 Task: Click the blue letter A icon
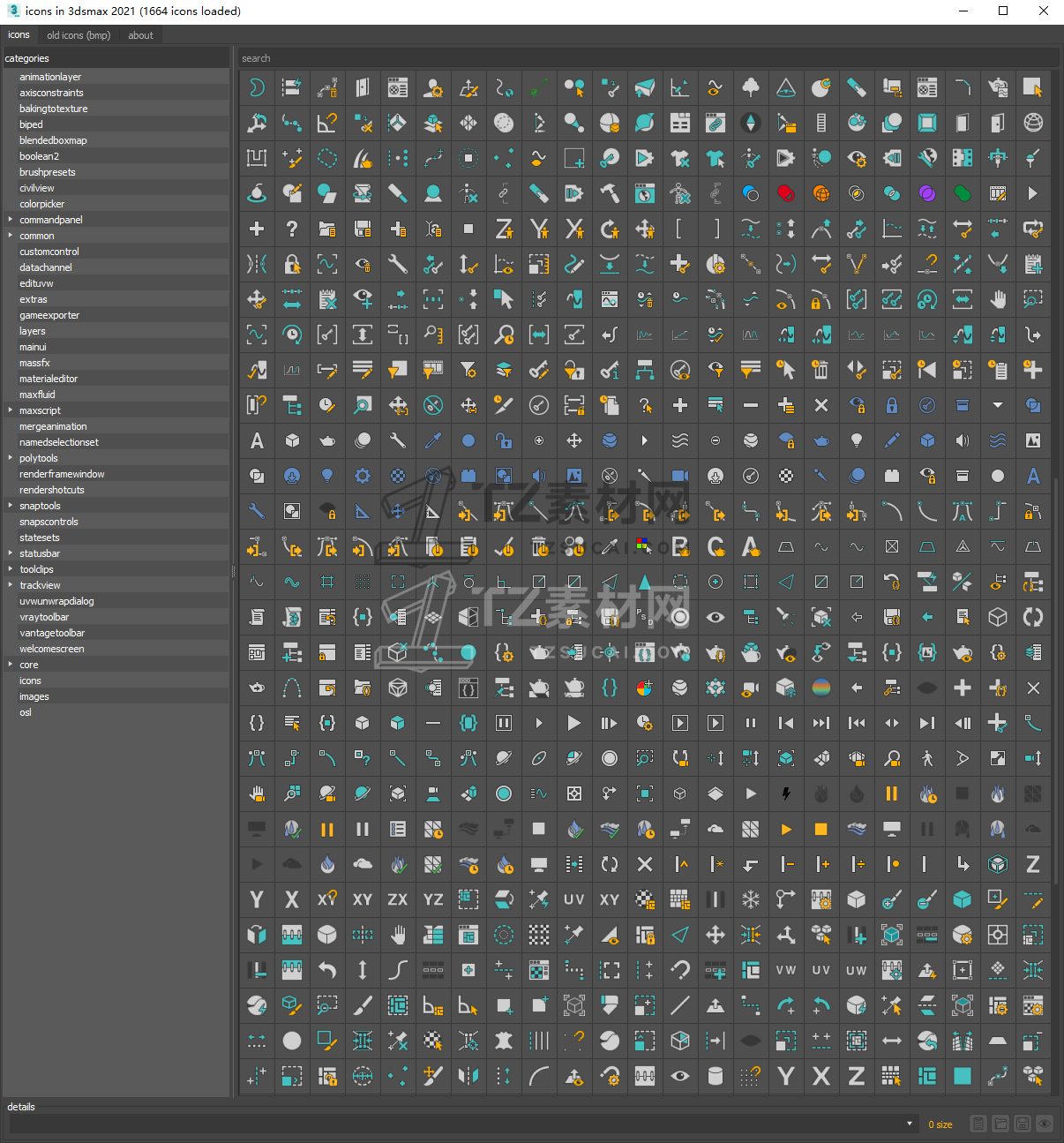click(x=1033, y=476)
